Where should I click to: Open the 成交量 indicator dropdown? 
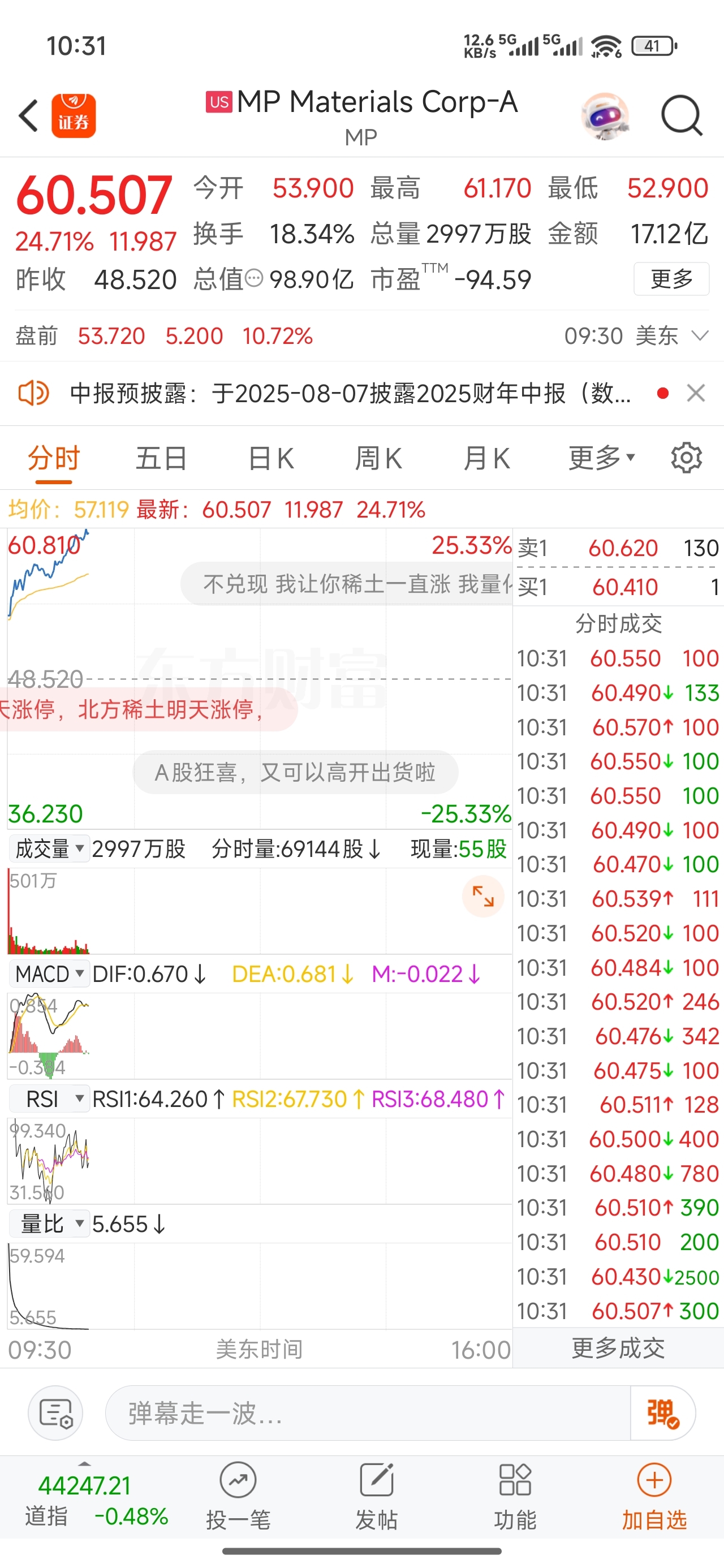(x=49, y=848)
